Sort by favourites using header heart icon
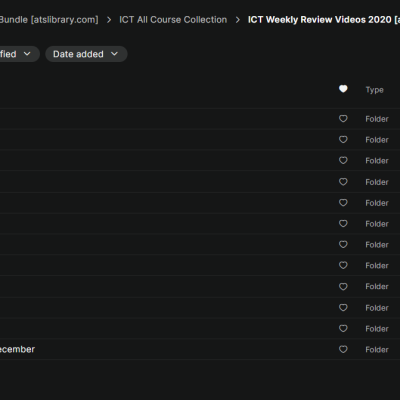This screenshot has height=400, width=400. [343, 89]
